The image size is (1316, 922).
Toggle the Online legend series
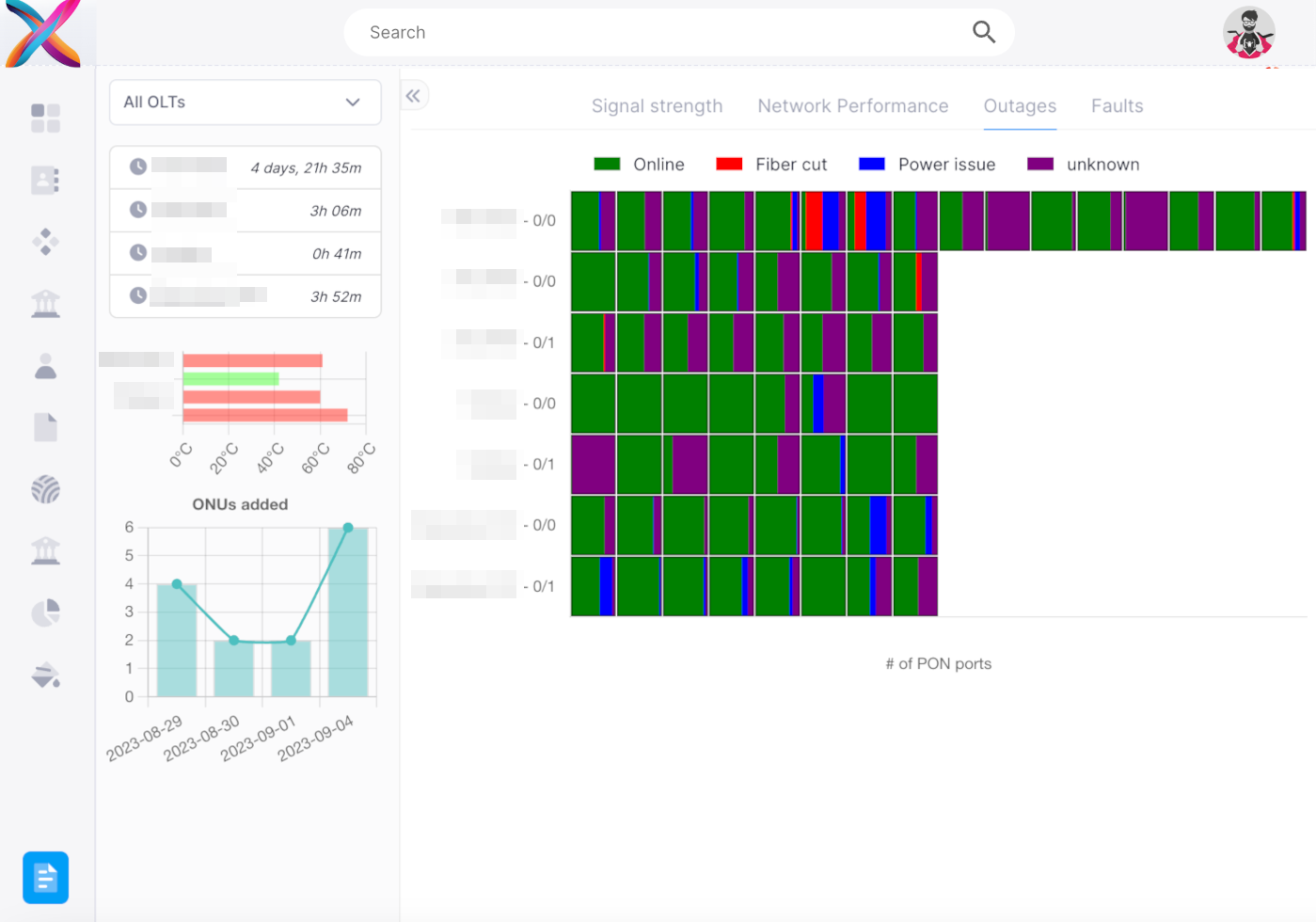(640, 165)
